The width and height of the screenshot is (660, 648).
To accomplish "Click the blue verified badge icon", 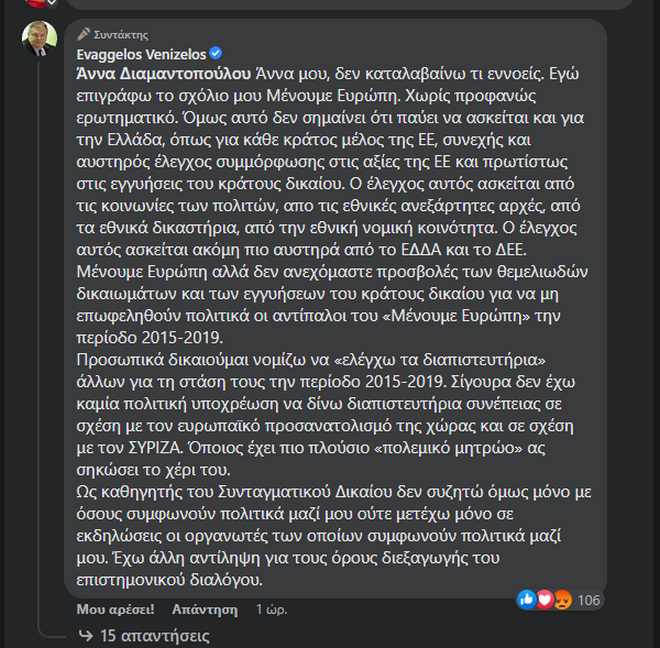I will click(215, 53).
